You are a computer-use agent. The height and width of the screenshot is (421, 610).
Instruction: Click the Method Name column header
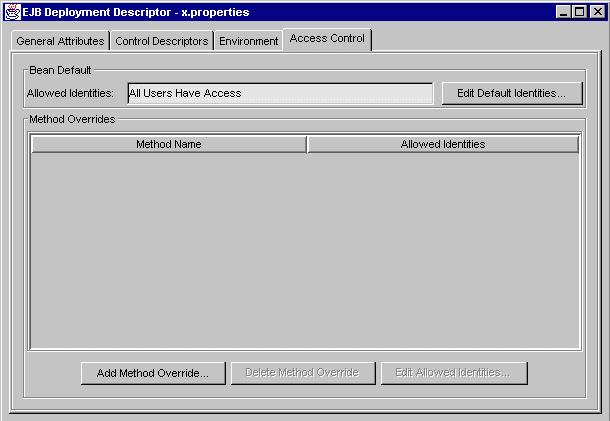click(x=169, y=144)
